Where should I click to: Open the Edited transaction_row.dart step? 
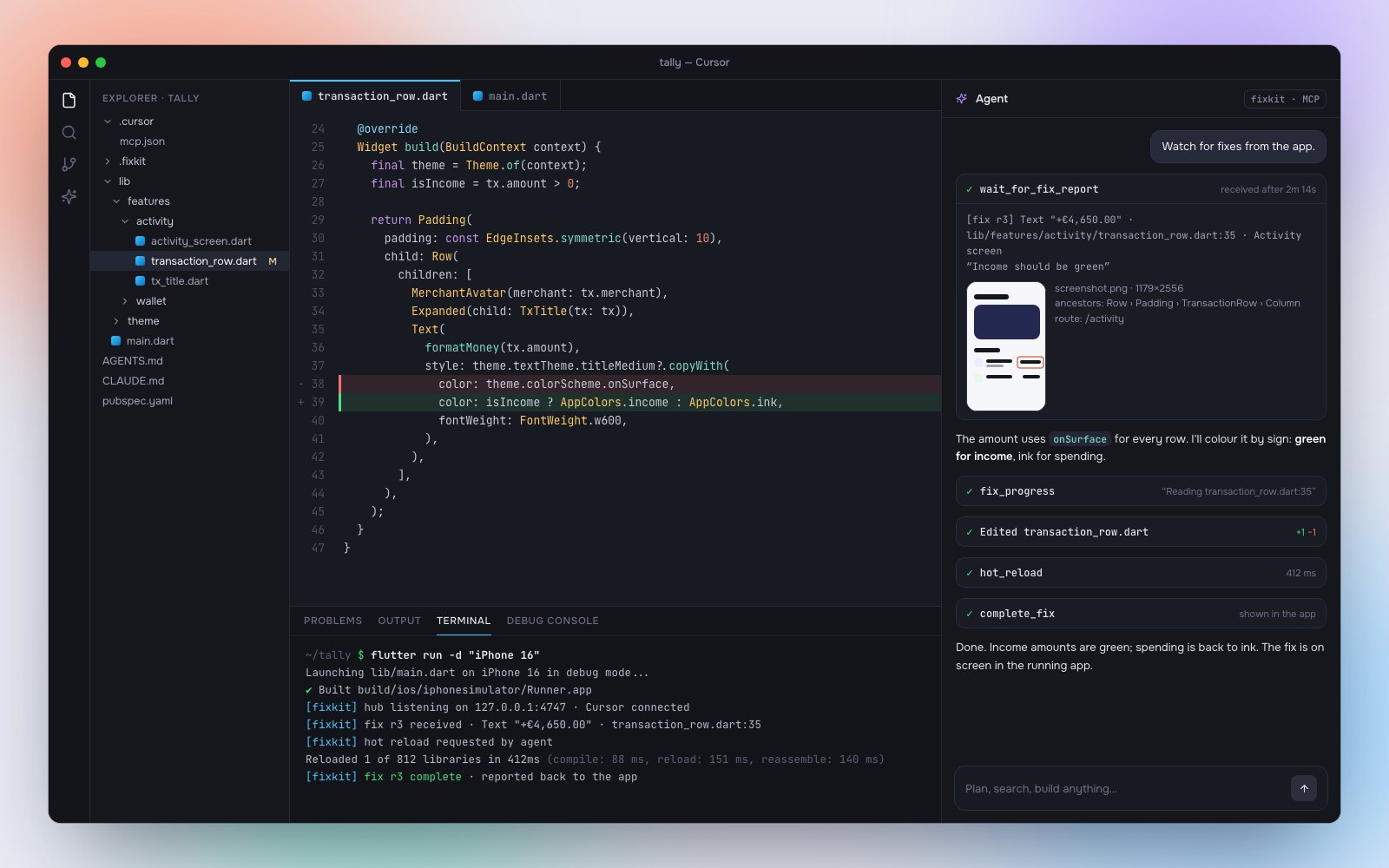pos(1141,532)
